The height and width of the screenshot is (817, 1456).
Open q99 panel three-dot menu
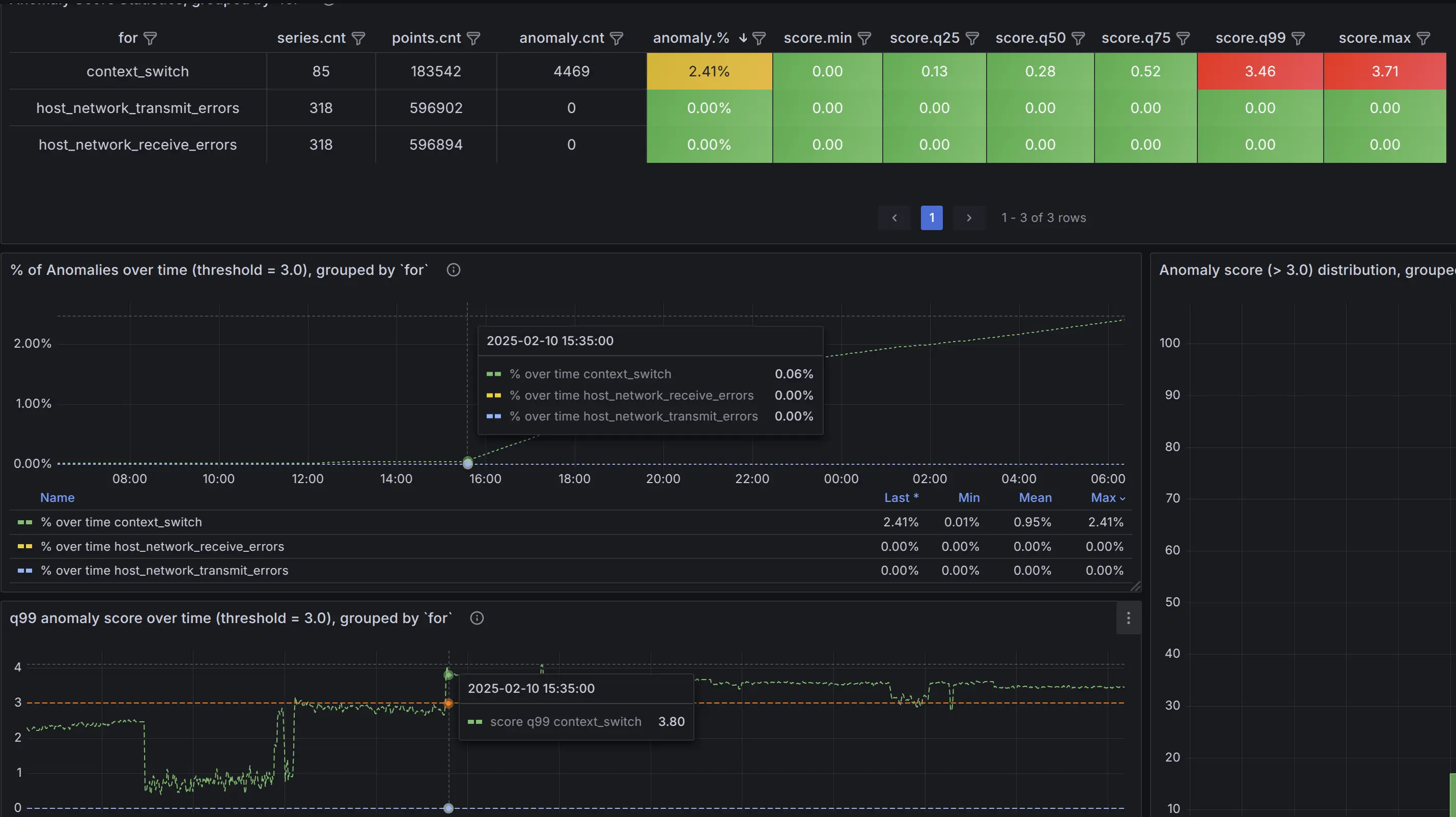pos(1128,618)
